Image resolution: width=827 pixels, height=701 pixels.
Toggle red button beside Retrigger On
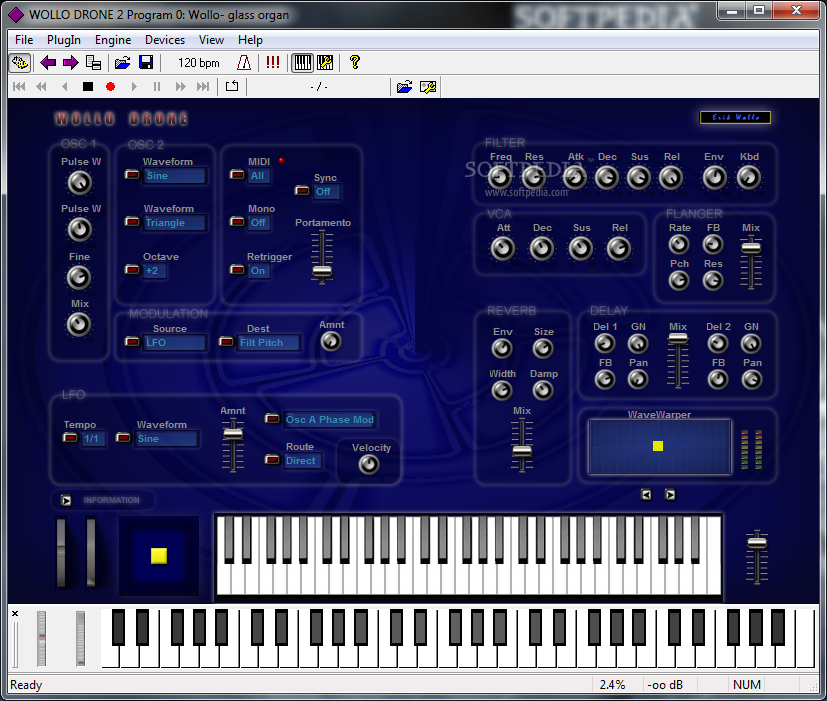coord(237,270)
